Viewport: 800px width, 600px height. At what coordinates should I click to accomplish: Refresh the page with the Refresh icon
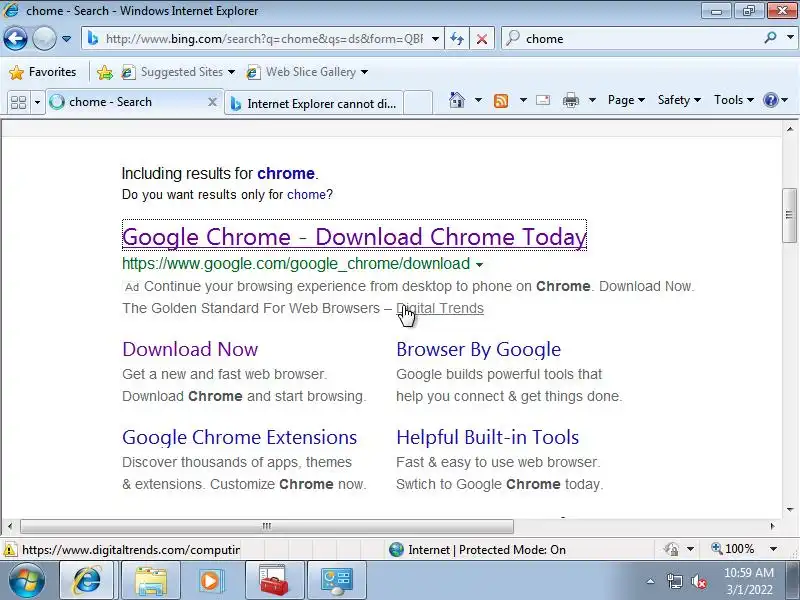[457, 39]
